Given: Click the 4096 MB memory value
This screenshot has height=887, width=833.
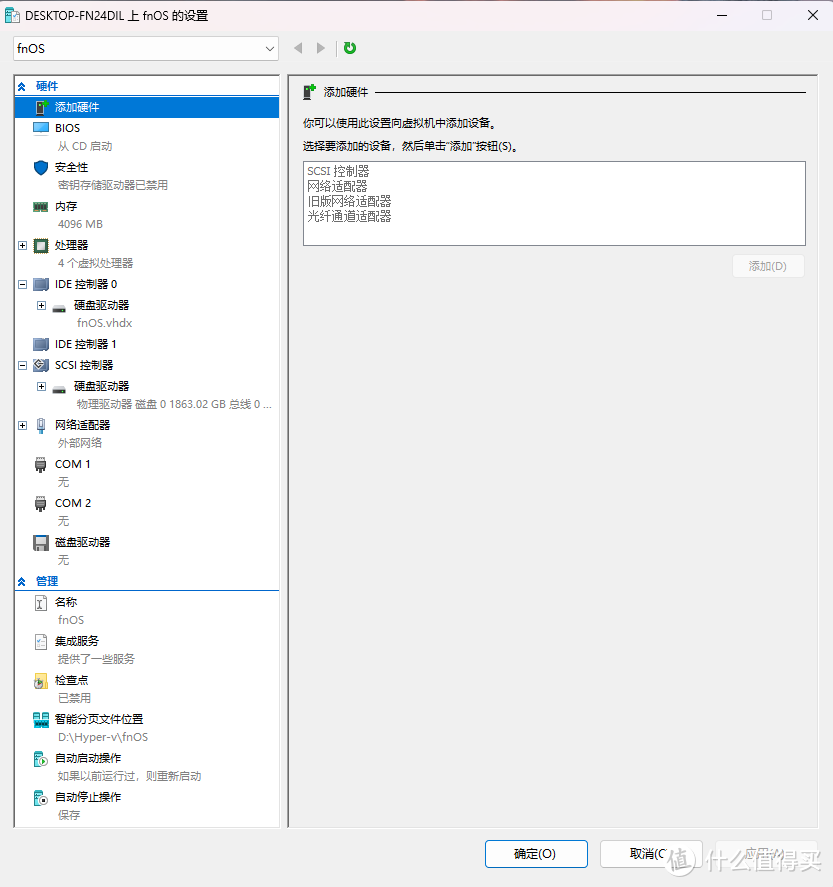Looking at the screenshot, I should [80, 224].
